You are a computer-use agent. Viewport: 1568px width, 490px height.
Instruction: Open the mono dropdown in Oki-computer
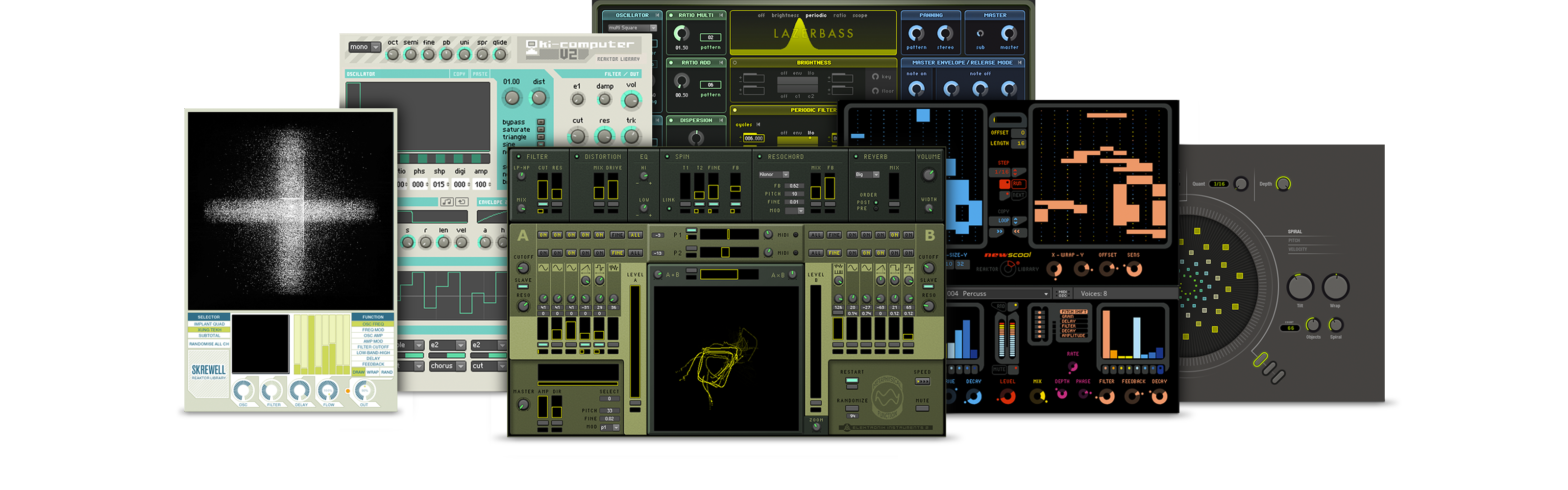coord(365,47)
